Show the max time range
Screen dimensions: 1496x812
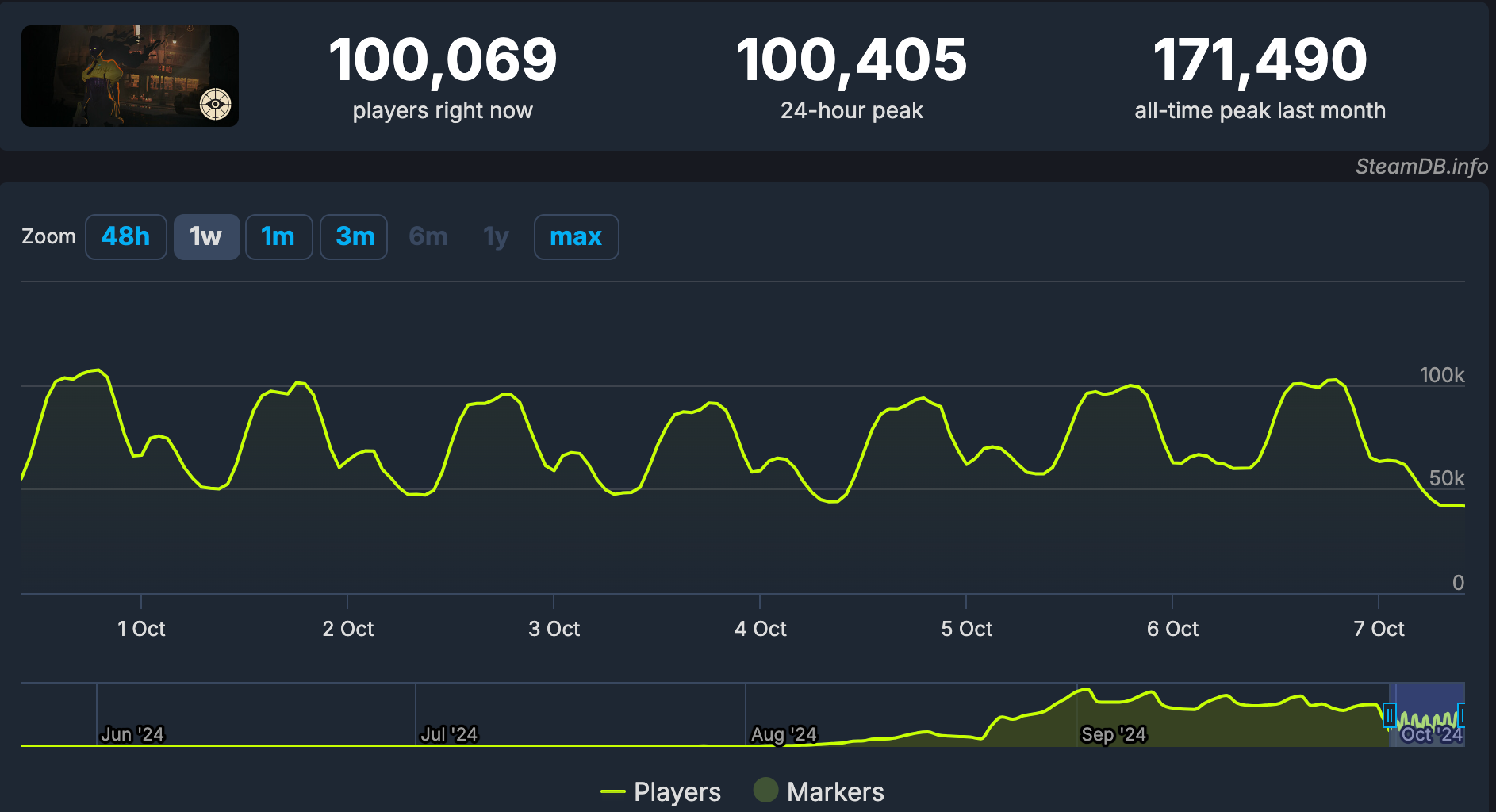click(x=576, y=236)
